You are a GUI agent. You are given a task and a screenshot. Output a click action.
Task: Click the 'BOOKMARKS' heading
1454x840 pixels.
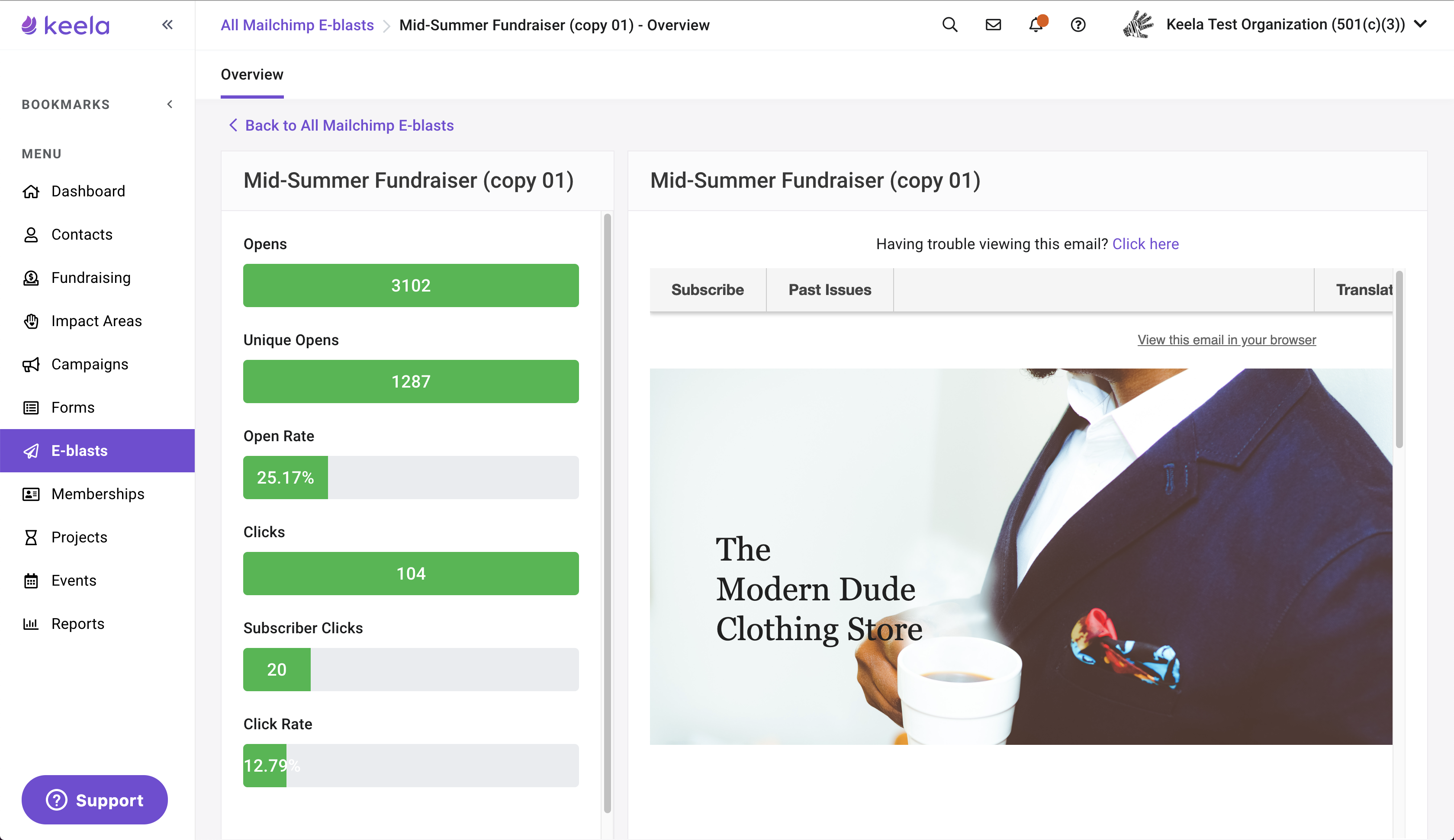tap(66, 104)
